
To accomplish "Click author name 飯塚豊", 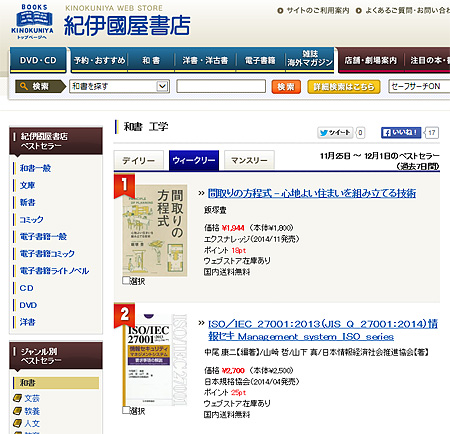I will 215,210.
